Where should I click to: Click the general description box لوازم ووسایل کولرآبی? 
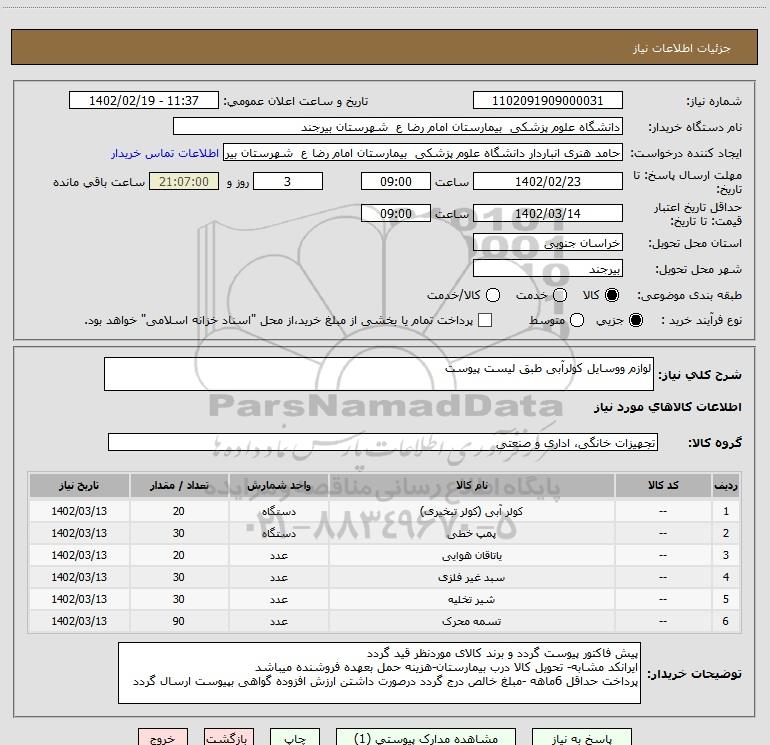click(x=379, y=374)
